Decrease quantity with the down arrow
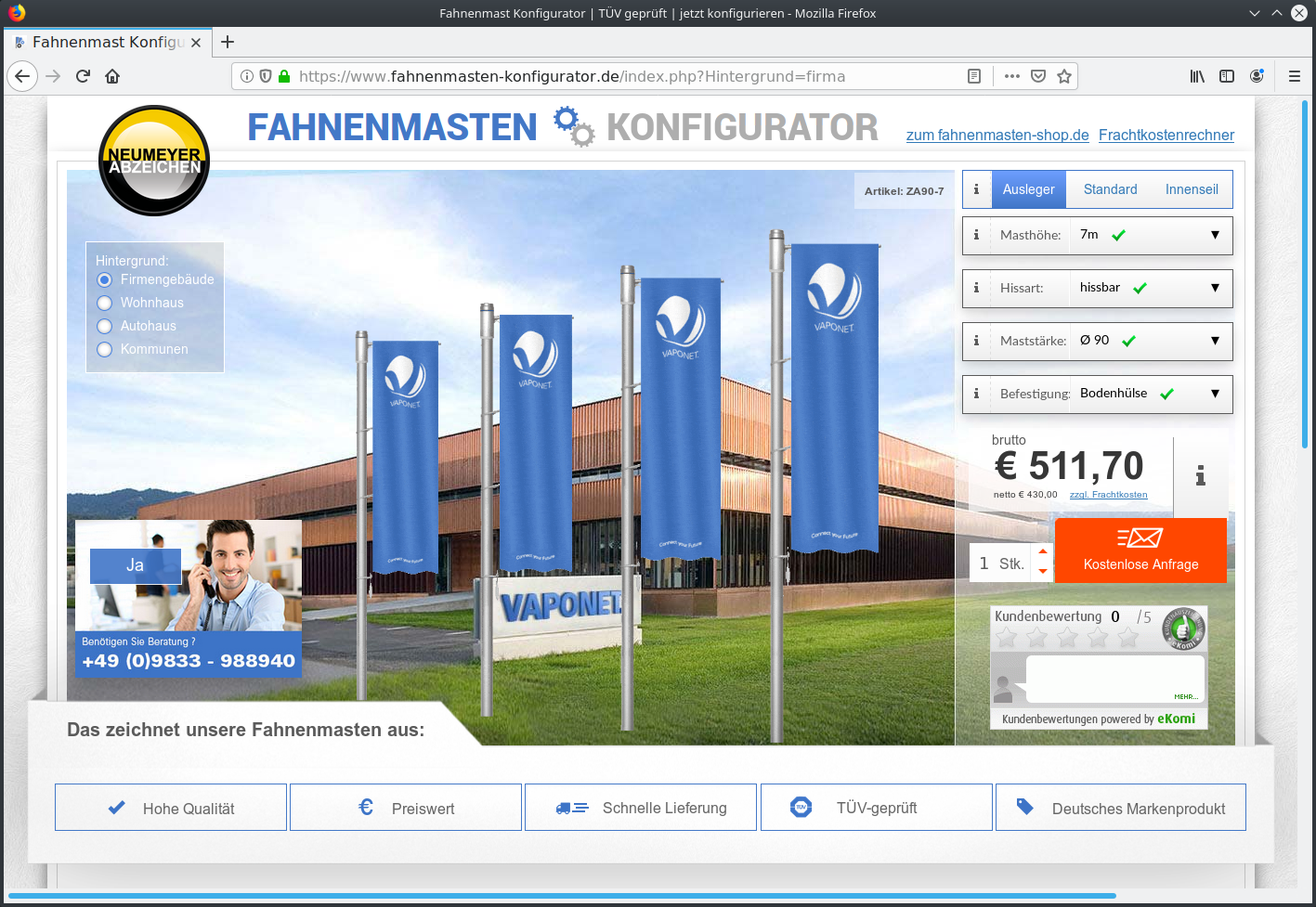Image resolution: width=1316 pixels, height=907 pixels. [1043, 571]
